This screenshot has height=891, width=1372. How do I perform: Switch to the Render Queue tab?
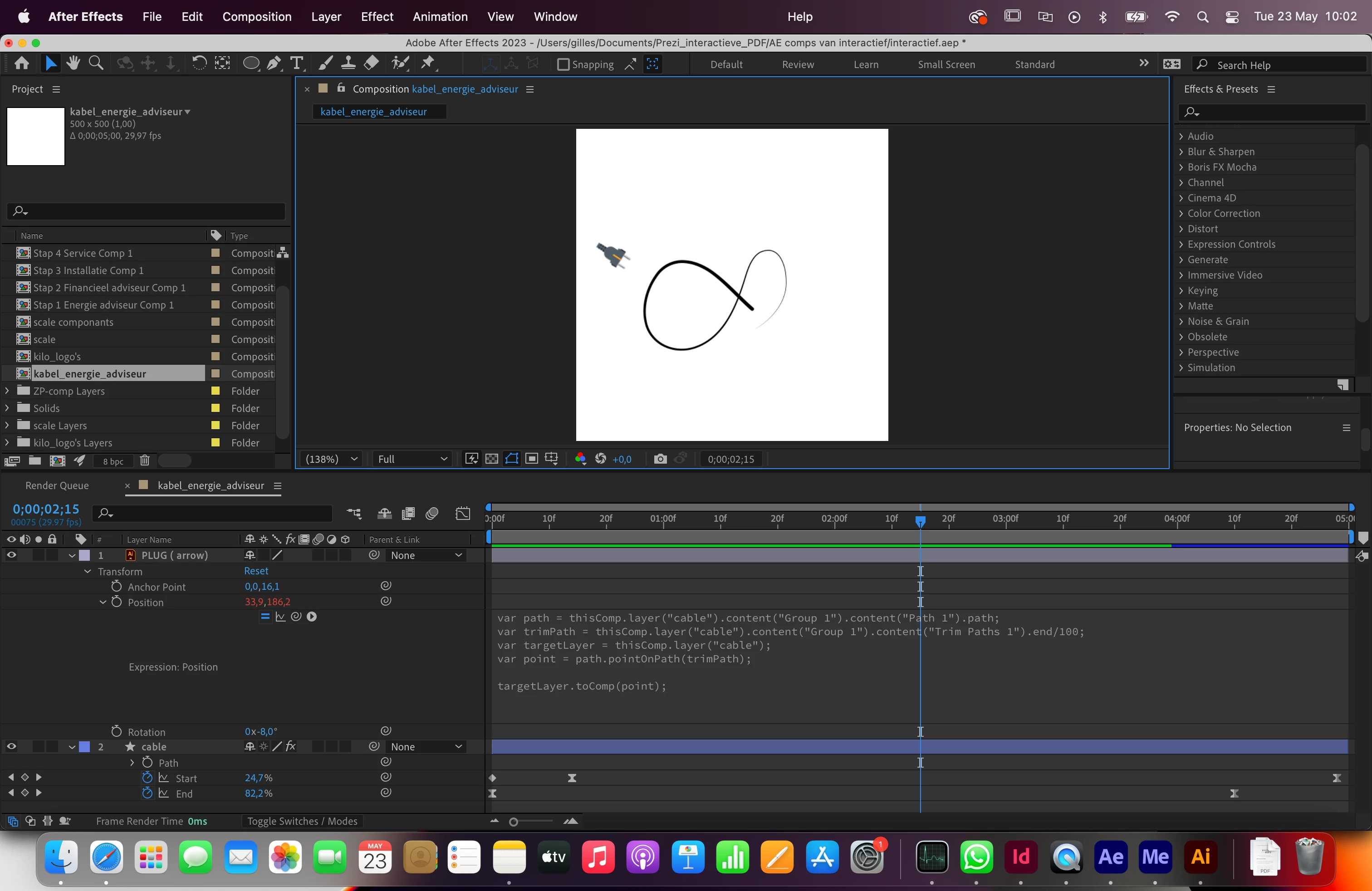click(57, 485)
